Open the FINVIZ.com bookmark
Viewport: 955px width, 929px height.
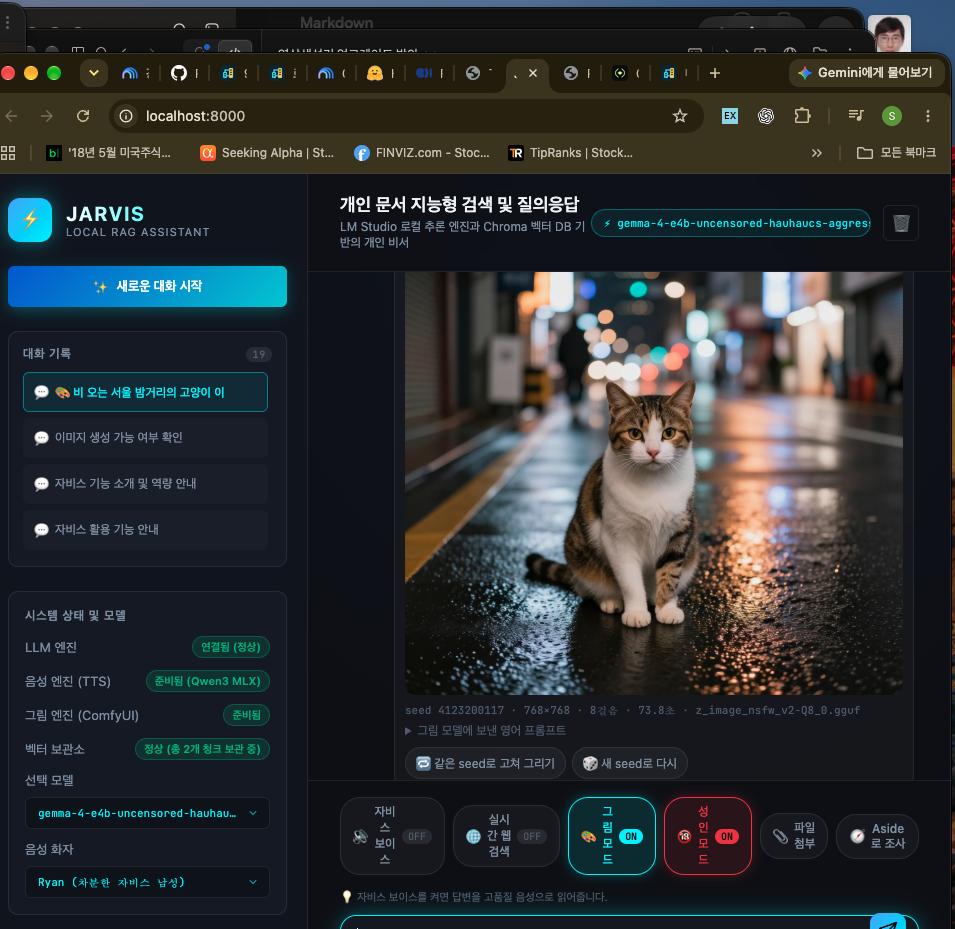422,153
